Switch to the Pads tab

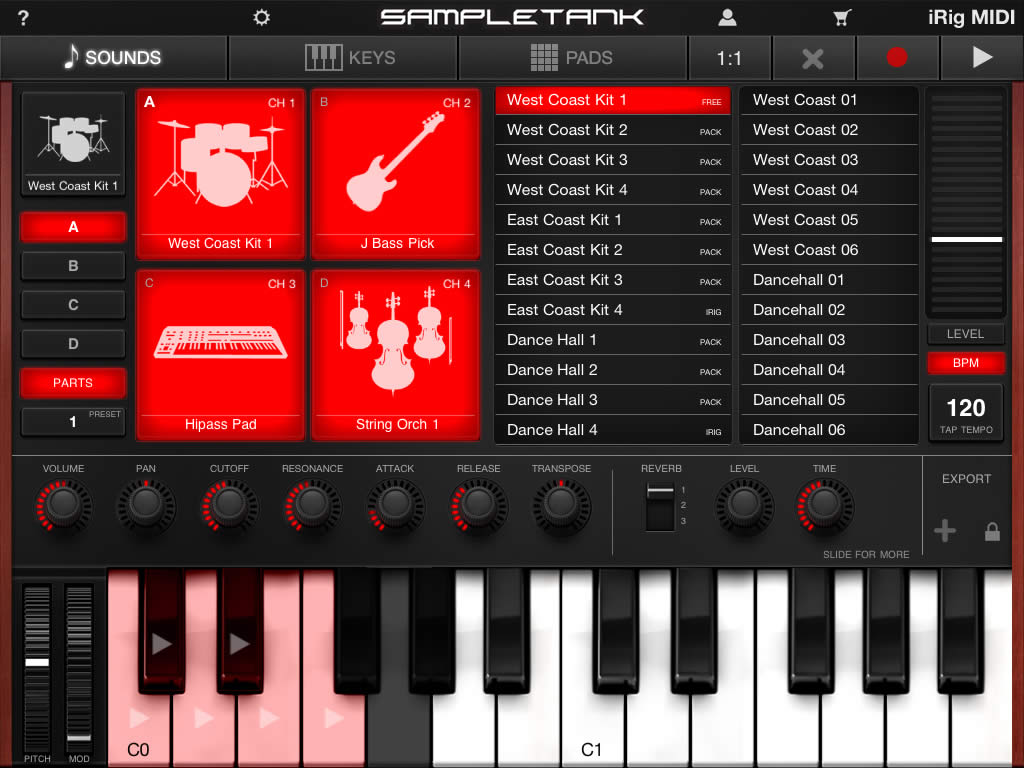pyautogui.click(x=573, y=58)
